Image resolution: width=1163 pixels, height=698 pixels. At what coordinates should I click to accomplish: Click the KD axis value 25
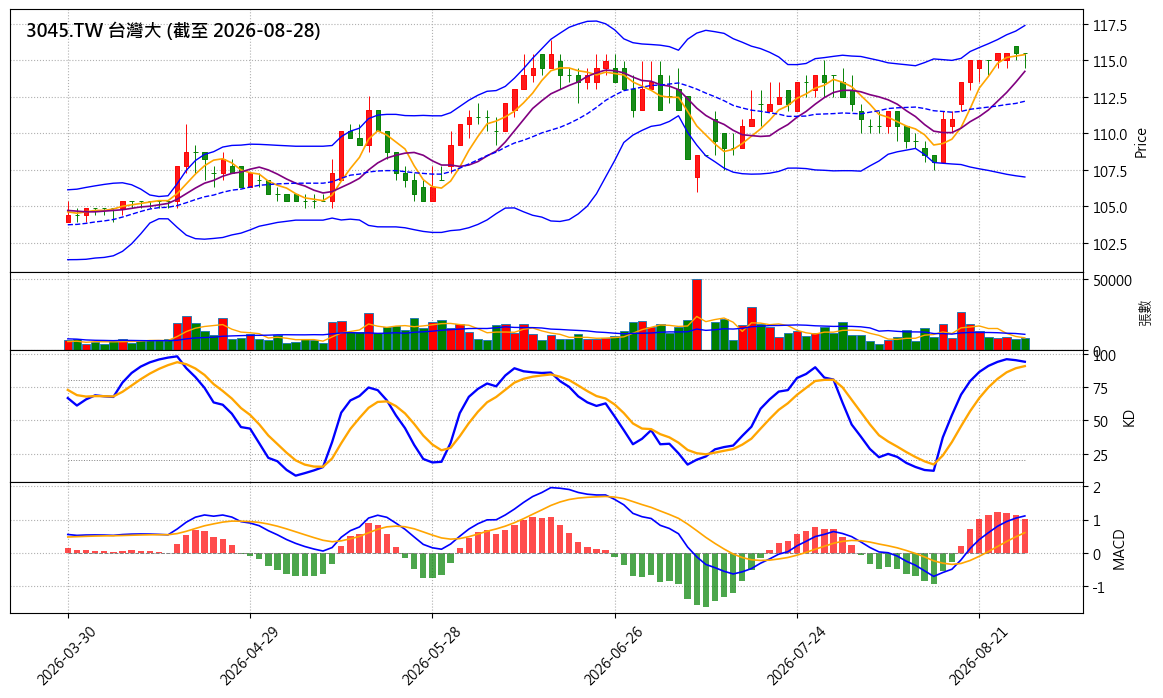point(1101,455)
